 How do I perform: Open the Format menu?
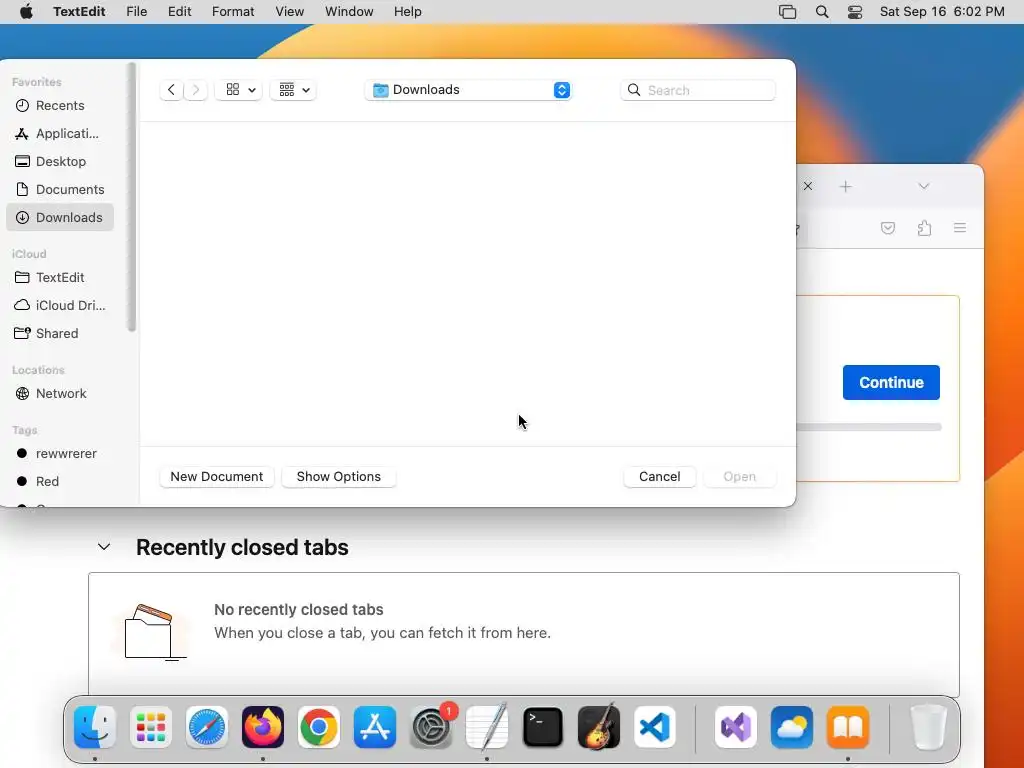click(x=233, y=12)
